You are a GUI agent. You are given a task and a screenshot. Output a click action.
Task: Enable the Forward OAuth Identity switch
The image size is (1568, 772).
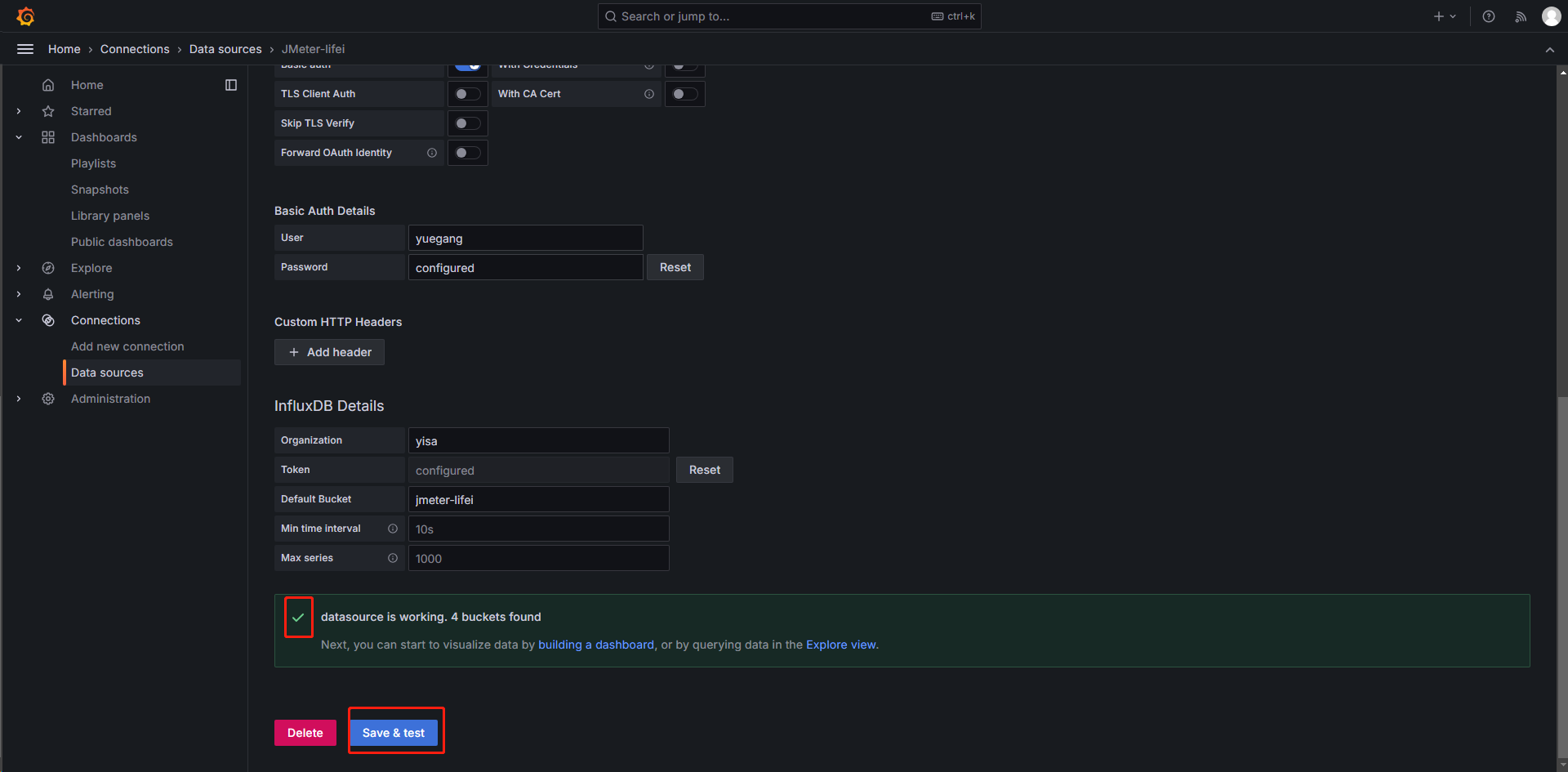[468, 153]
